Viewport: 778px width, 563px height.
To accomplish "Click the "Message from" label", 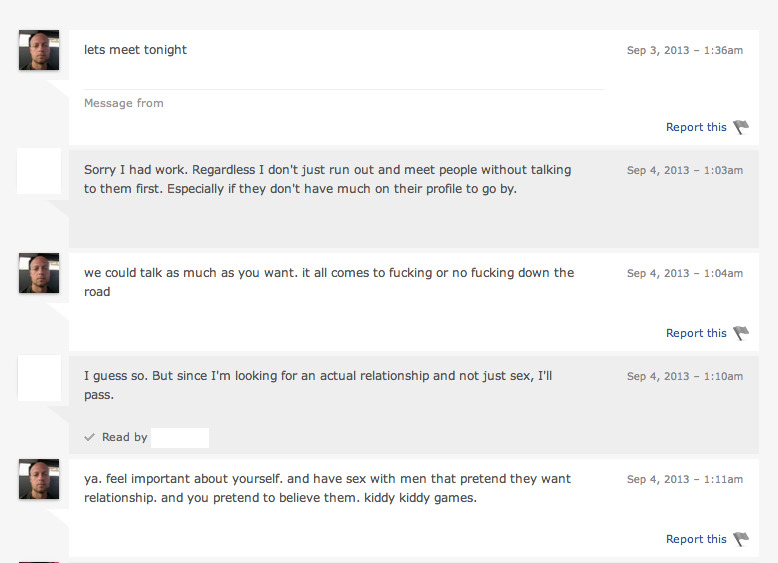I will [x=123, y=103].
